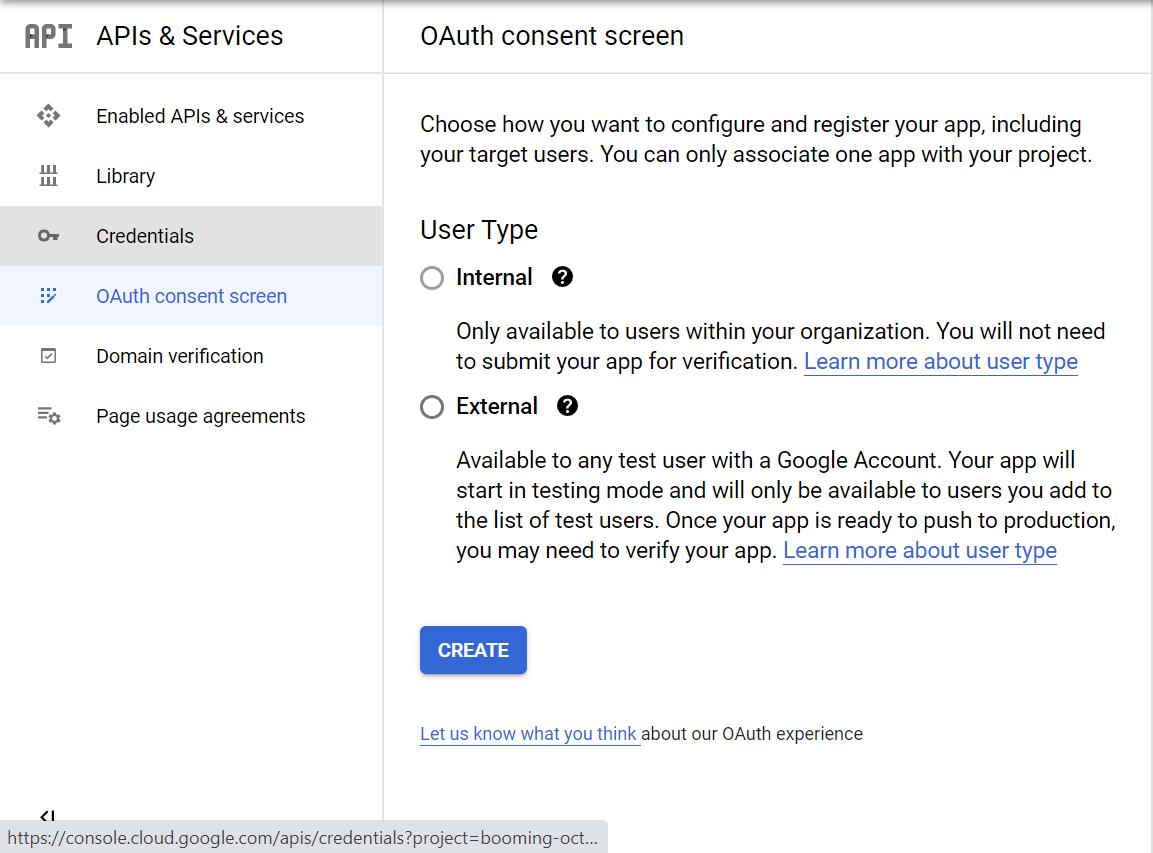Open help for the Internal user type

coord(562,277)
